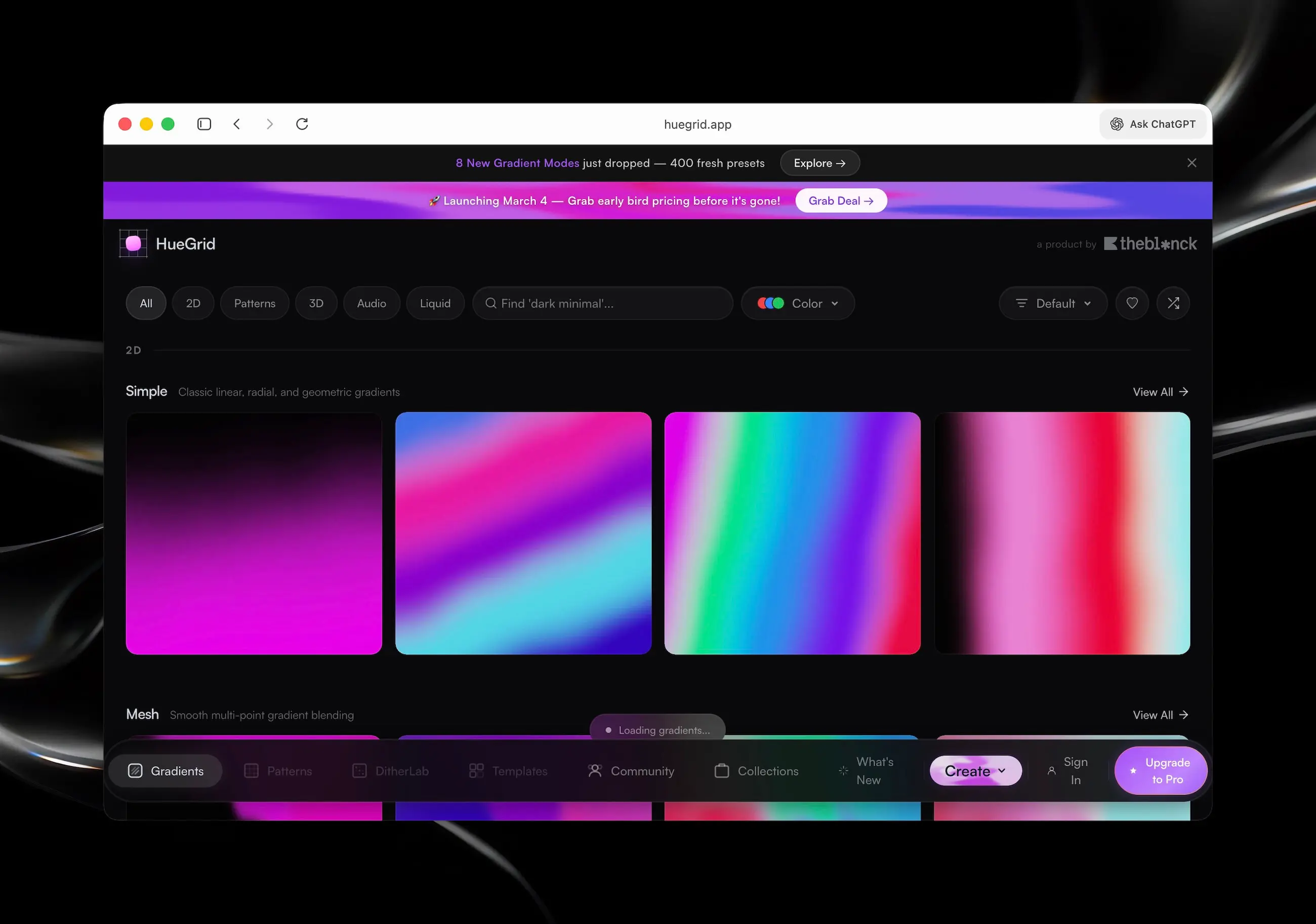This screenshot has width=1316, height=924.
Task: Select the Patterns filter pill
Action: (255, 303)
